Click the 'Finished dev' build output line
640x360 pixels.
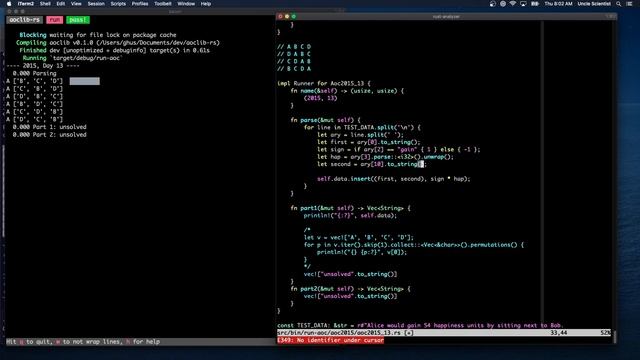pyautogui.click(x=114, y=50)
